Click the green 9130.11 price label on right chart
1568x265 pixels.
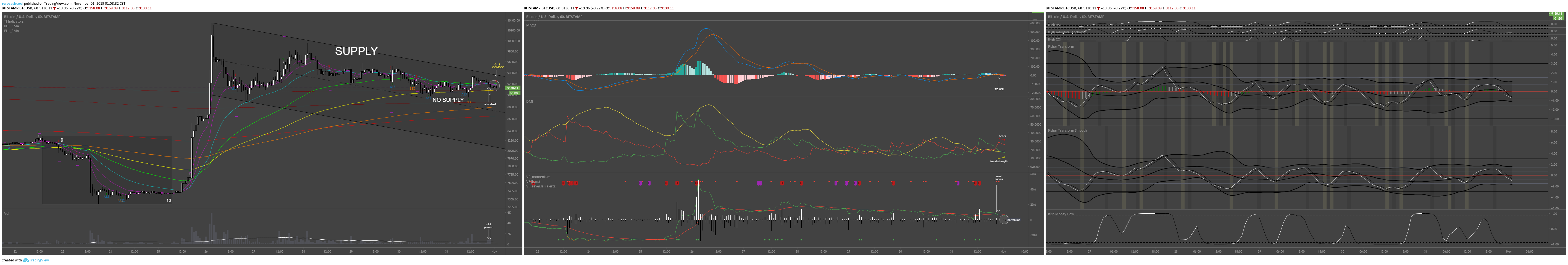click(x=1557, y=14)
